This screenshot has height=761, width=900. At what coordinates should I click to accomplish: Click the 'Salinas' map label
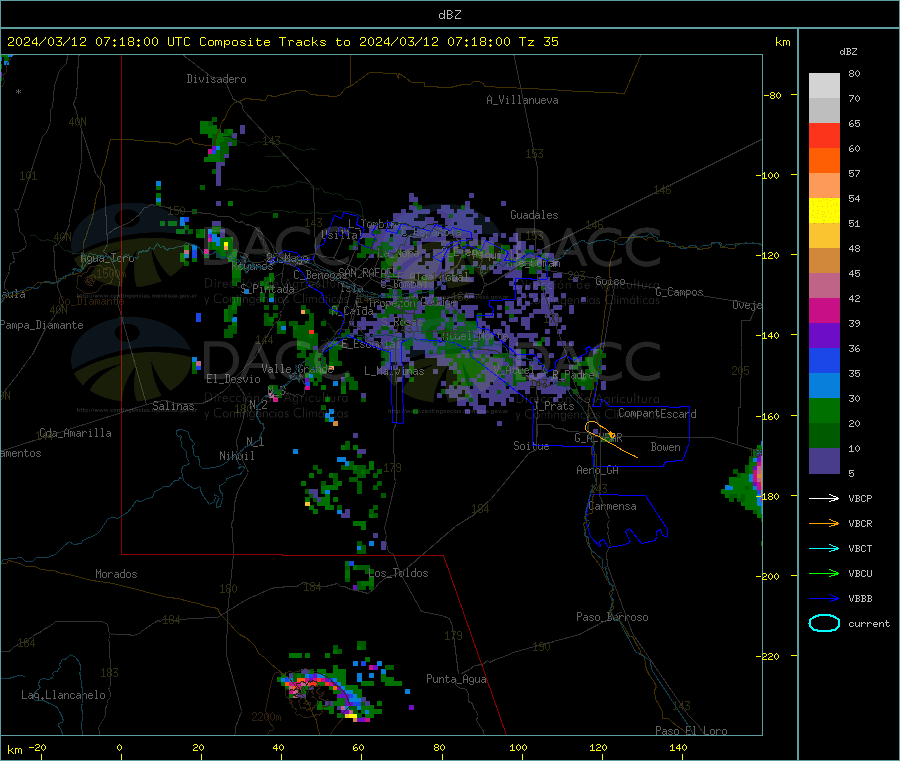pos(173,406)
